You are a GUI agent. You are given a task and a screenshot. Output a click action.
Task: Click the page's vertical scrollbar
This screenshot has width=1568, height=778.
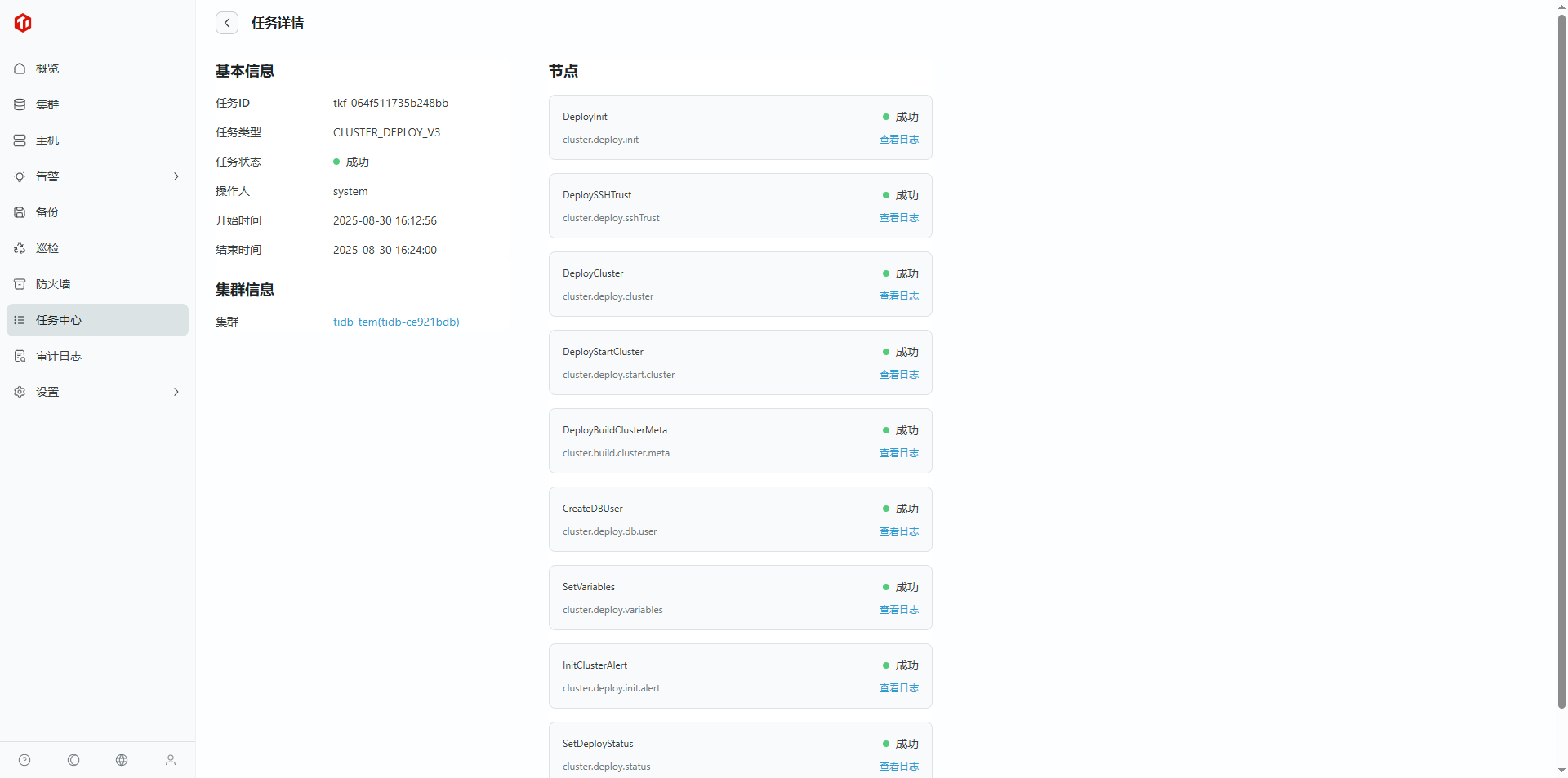coord(1561,359)
